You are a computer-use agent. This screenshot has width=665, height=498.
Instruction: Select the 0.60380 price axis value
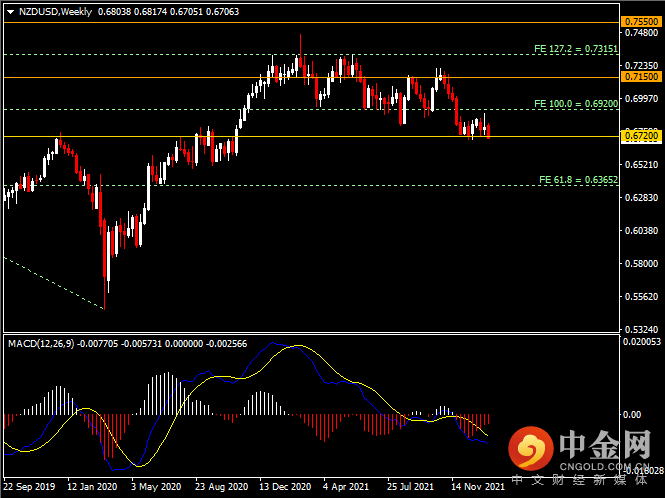[x=642, y=231]
